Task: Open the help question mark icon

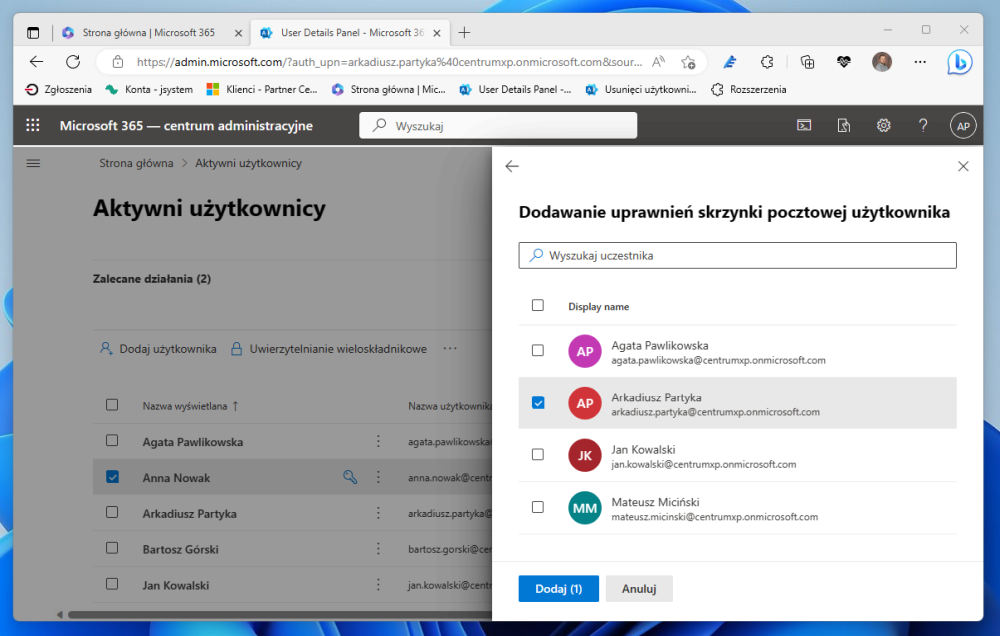Action: [923, 126]
